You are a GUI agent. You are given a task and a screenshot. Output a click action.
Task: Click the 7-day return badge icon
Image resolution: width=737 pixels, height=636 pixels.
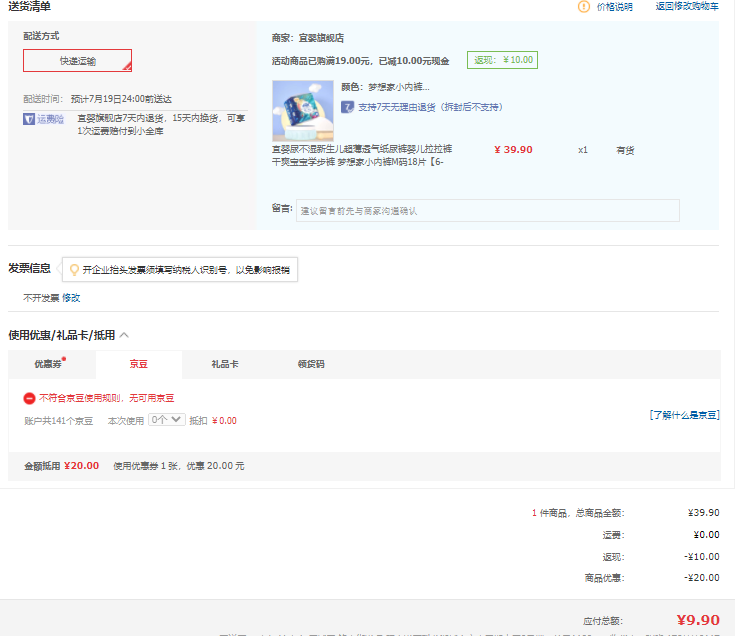pyautogui.click(x=347, y=107)
